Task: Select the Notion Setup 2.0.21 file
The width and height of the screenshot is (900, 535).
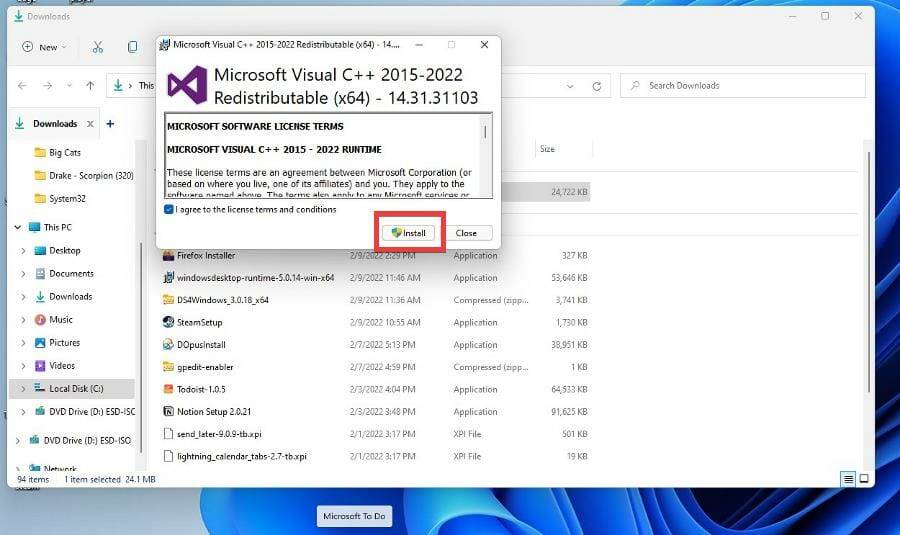Action: 214,412
